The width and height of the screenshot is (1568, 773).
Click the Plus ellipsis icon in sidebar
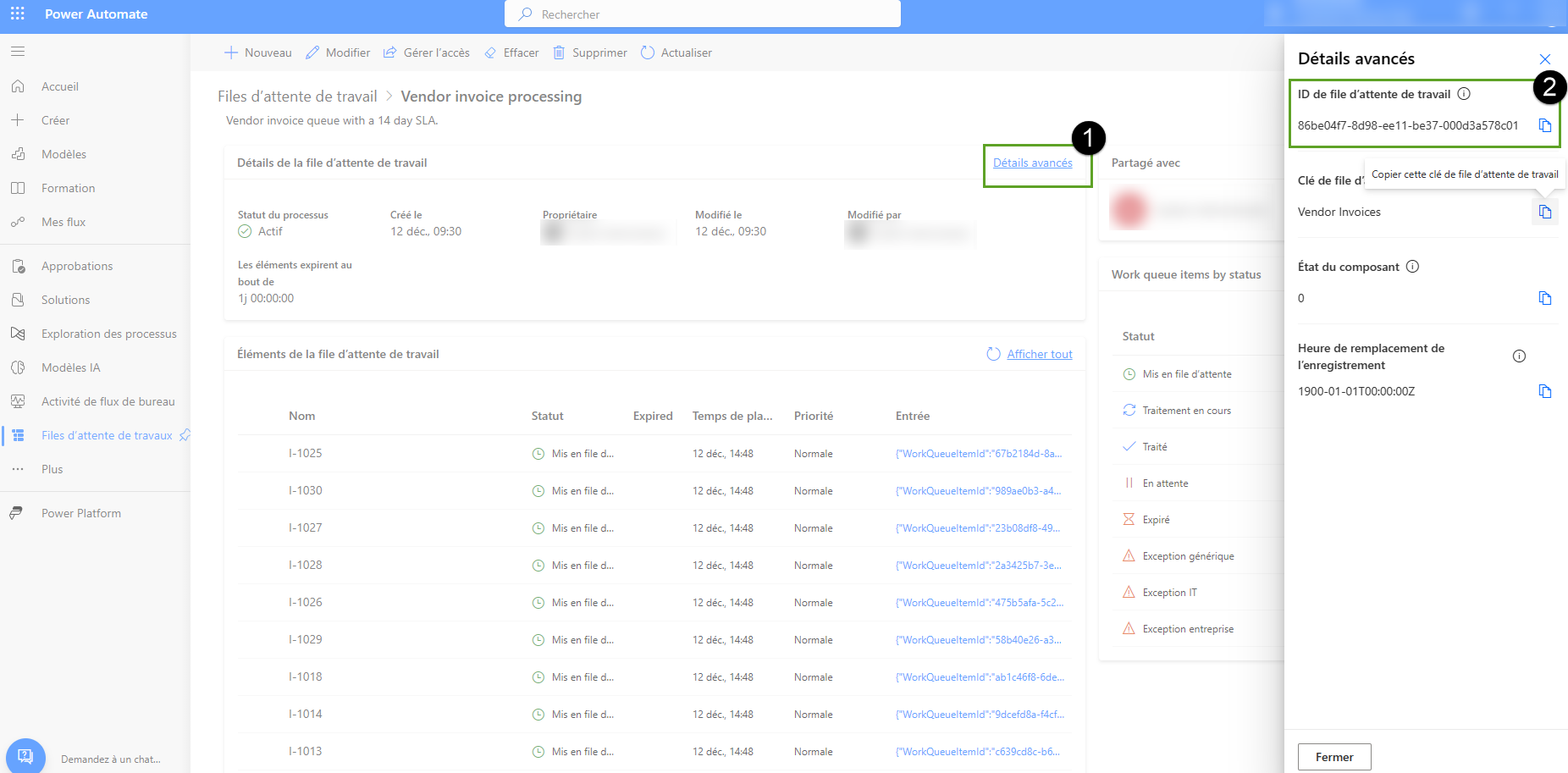[x=18, y=469]
